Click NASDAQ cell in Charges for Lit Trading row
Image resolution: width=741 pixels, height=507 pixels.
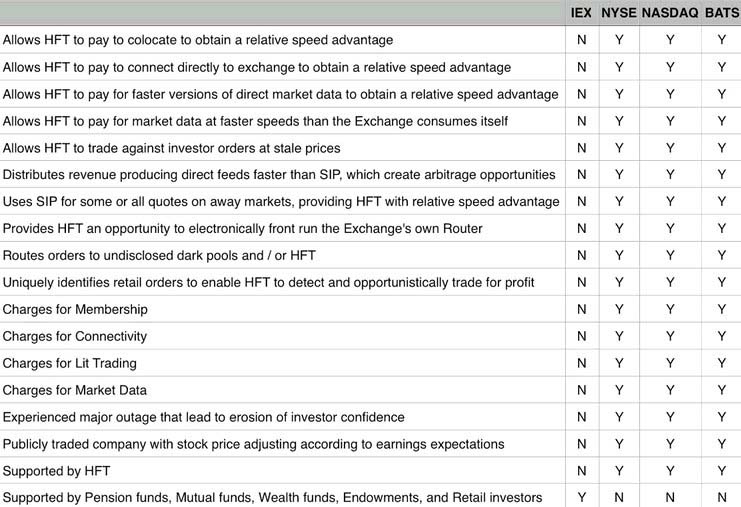coord(670,363)
